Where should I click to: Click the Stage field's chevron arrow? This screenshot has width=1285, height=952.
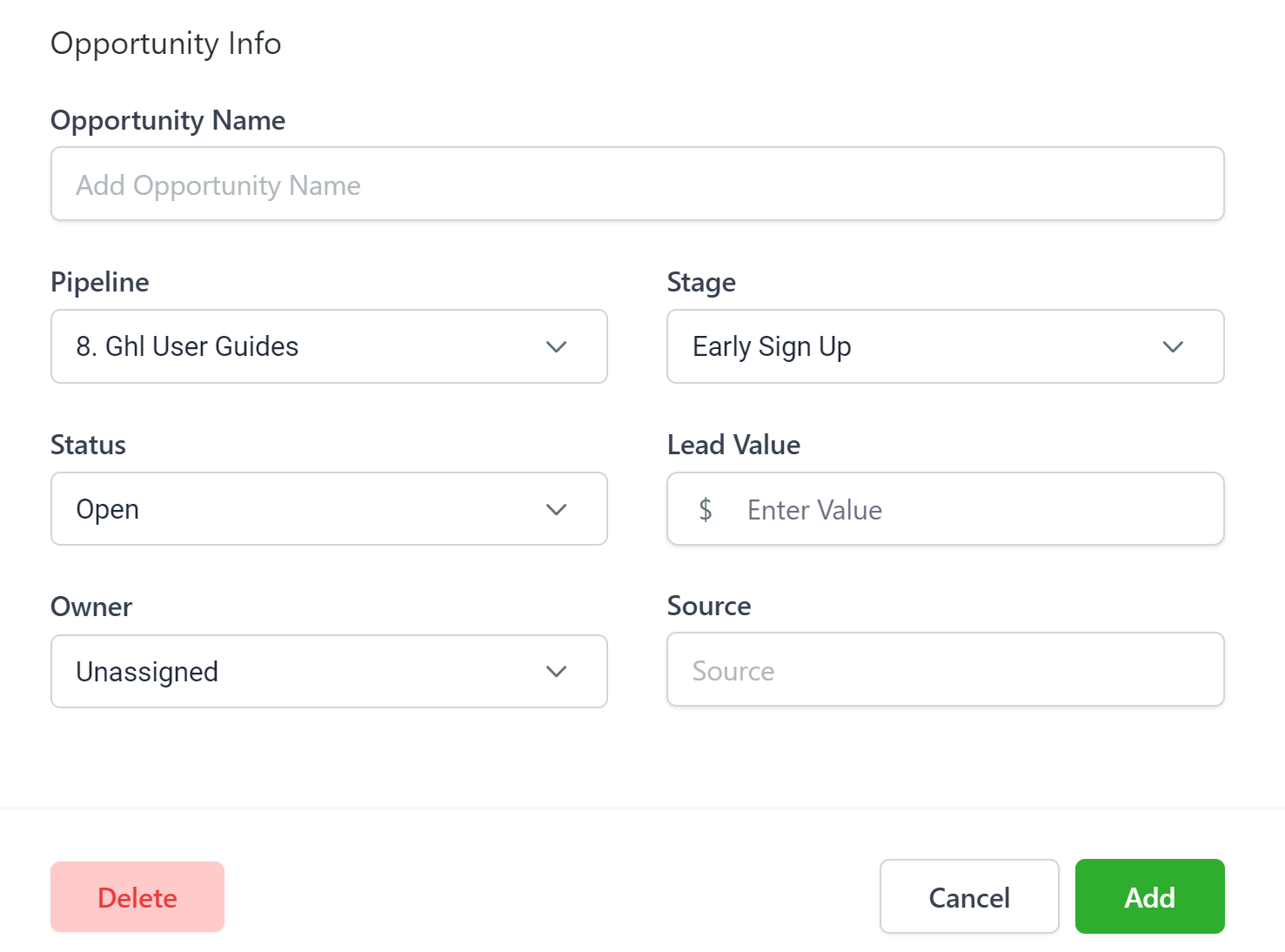pos(1172,347)
